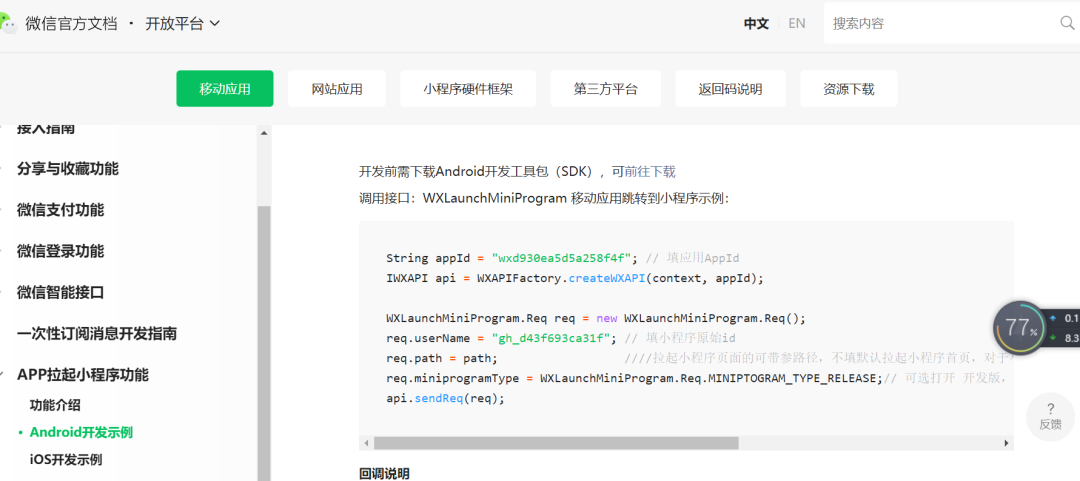Select the 小程序硬件框架 tab
The width and height of the screenshot is (1080, 481).
coord(468,89)
